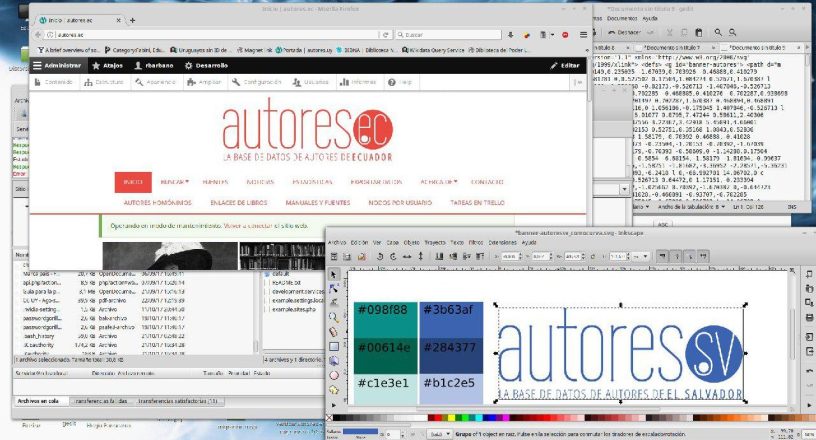Image resolution: width=816 pixels, height=440 pixels.
Task: Click the Drupal Atajos star shortcut
Action: pos(105,65)
